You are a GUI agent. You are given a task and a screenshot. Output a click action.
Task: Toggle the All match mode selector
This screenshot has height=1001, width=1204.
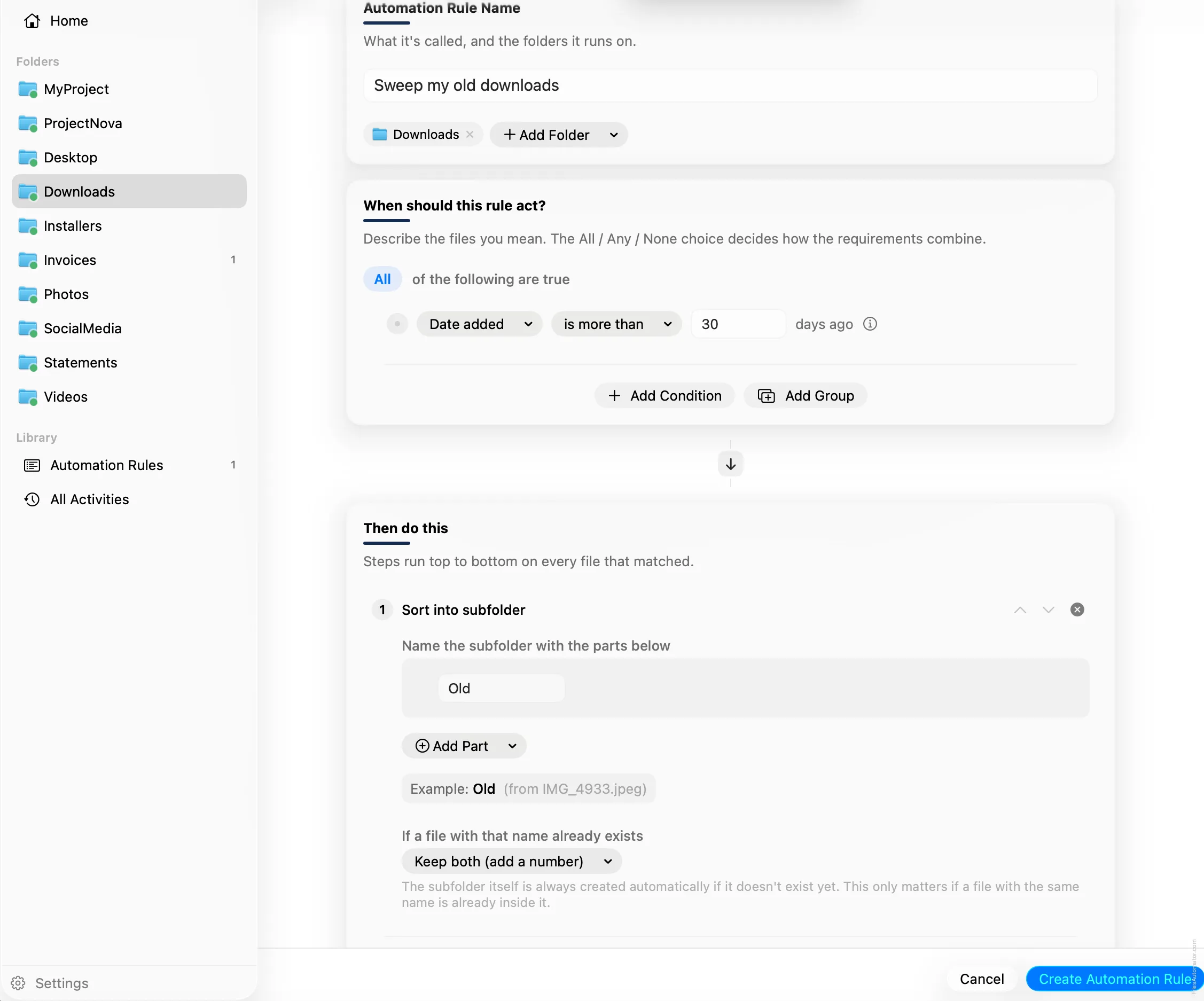382,279
